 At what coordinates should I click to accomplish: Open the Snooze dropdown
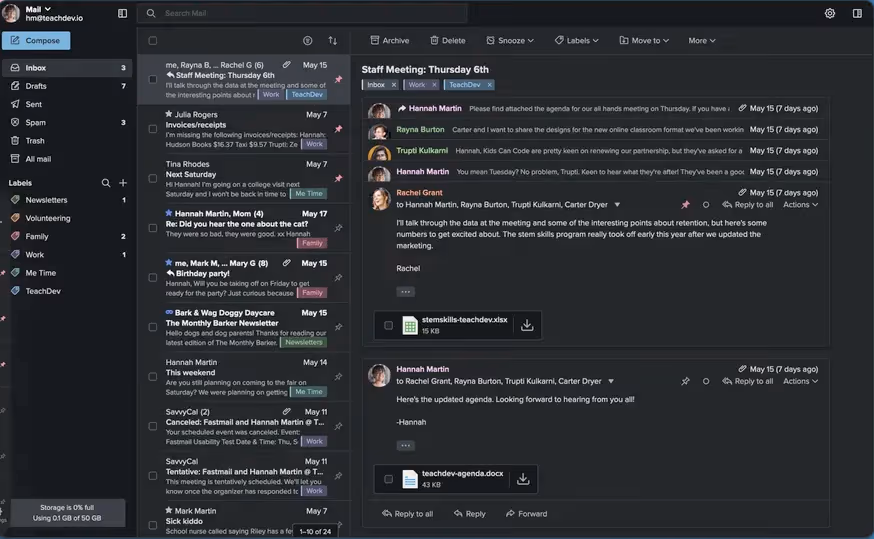click(510, 41)
